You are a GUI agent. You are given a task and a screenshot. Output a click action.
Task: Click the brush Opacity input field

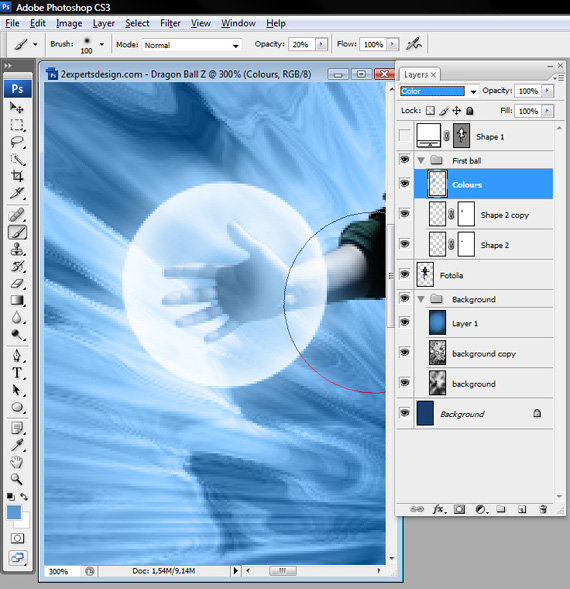[301, 44]
